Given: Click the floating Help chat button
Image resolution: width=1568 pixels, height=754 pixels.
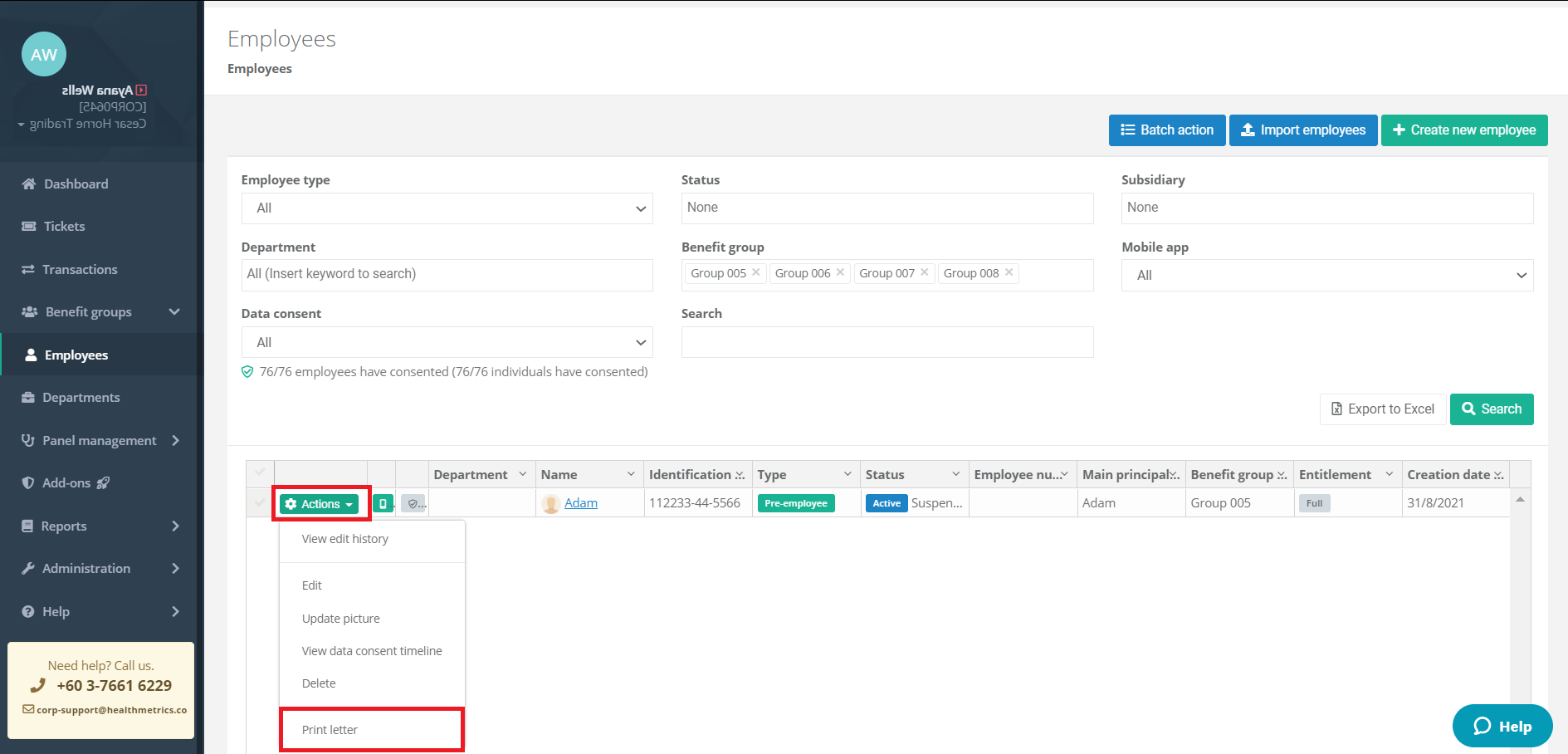Looking at the screenshot, I should (x=1502, y=726).
